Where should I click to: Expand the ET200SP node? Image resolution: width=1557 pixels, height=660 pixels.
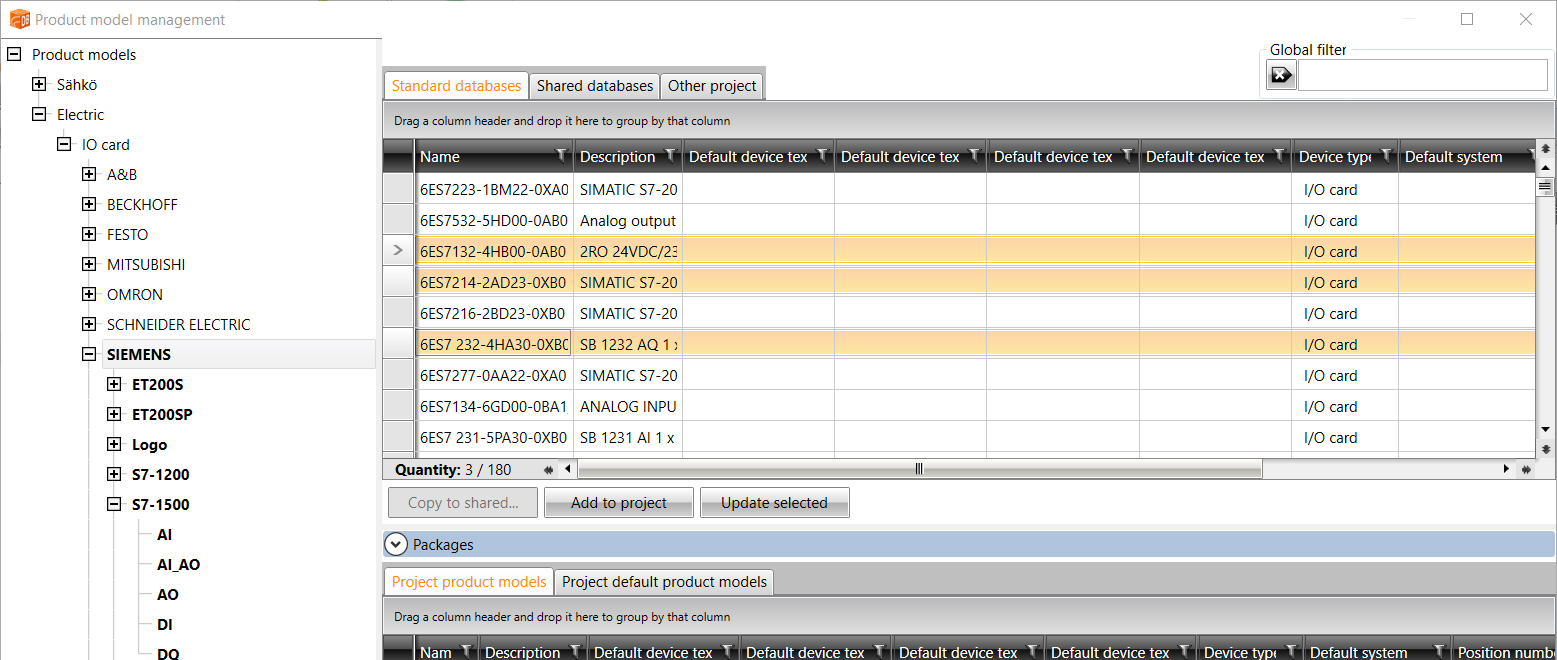pyautogui.click(x=114, y=414)
